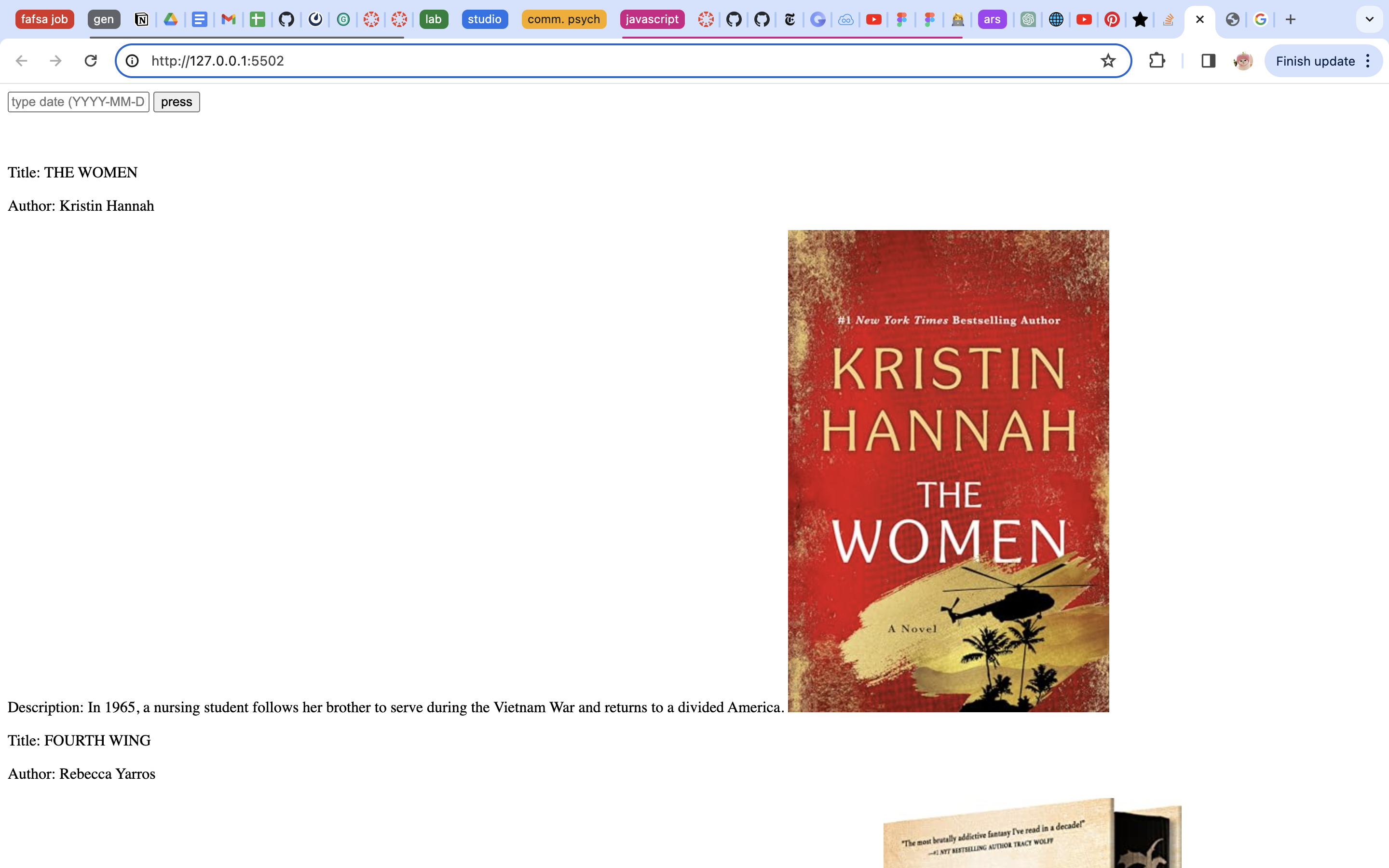Reload the current page
This screenshot has width=1389, height=868.
[91, 61]
